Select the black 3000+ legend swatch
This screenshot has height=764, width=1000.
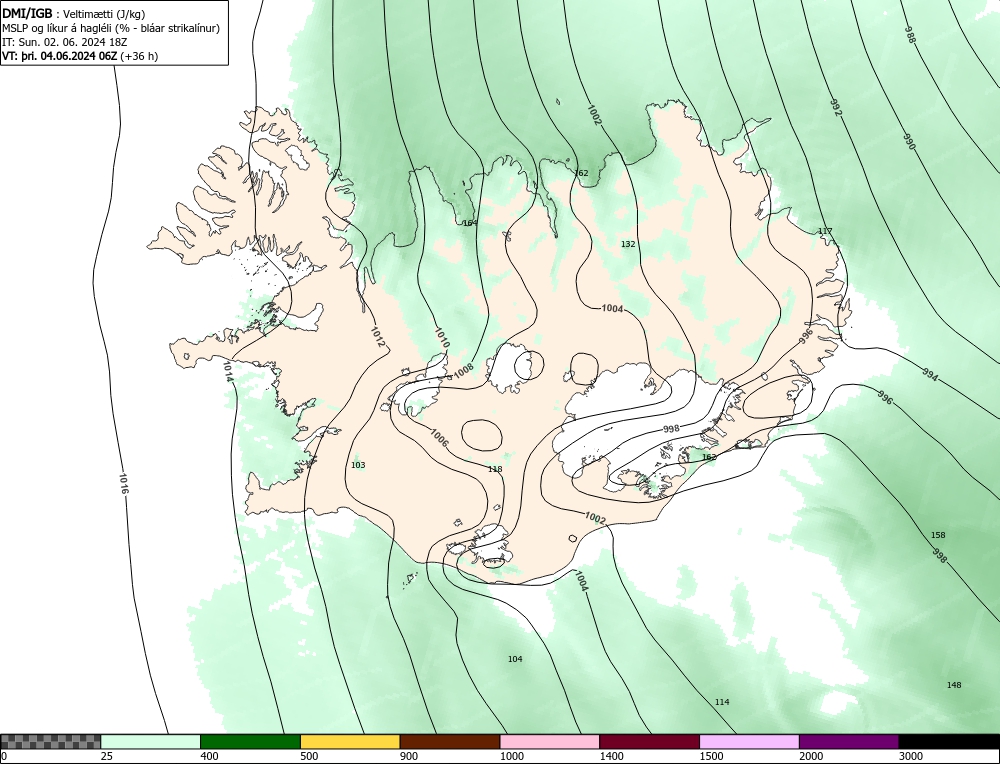tap(949, 742)
